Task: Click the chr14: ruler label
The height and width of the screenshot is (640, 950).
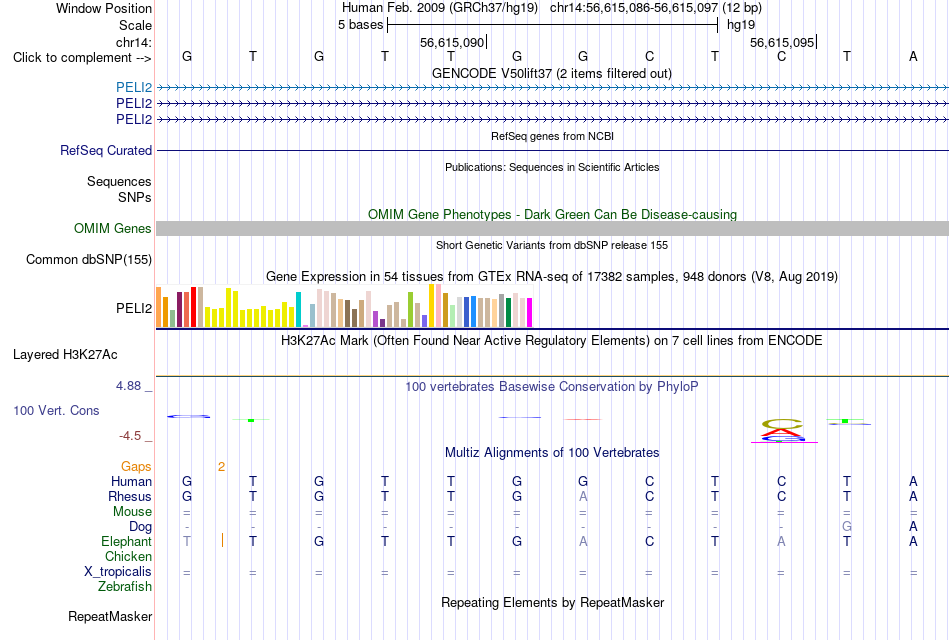Action: click(x=134, y=42)
